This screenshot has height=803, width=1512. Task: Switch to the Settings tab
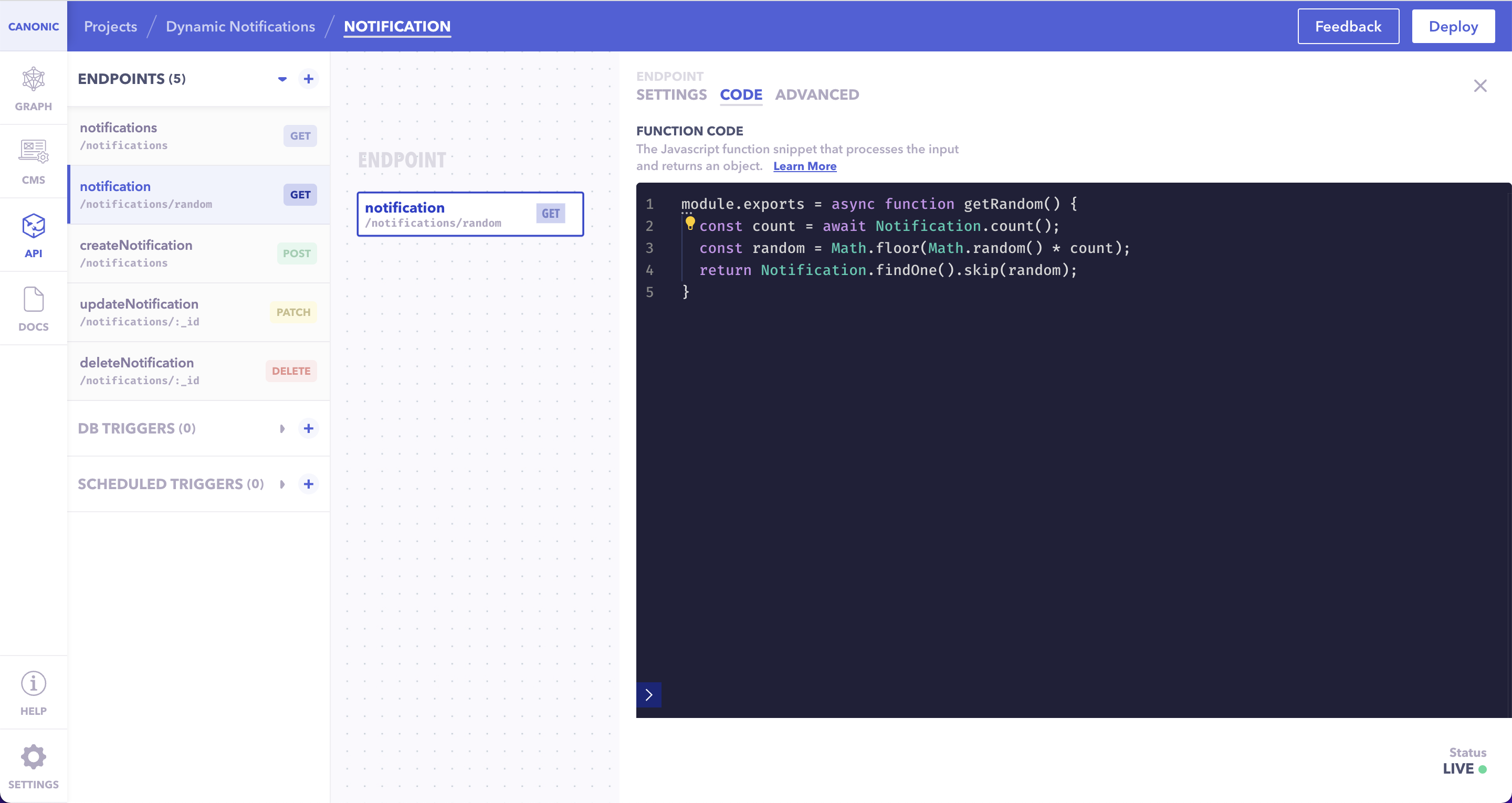671,94
